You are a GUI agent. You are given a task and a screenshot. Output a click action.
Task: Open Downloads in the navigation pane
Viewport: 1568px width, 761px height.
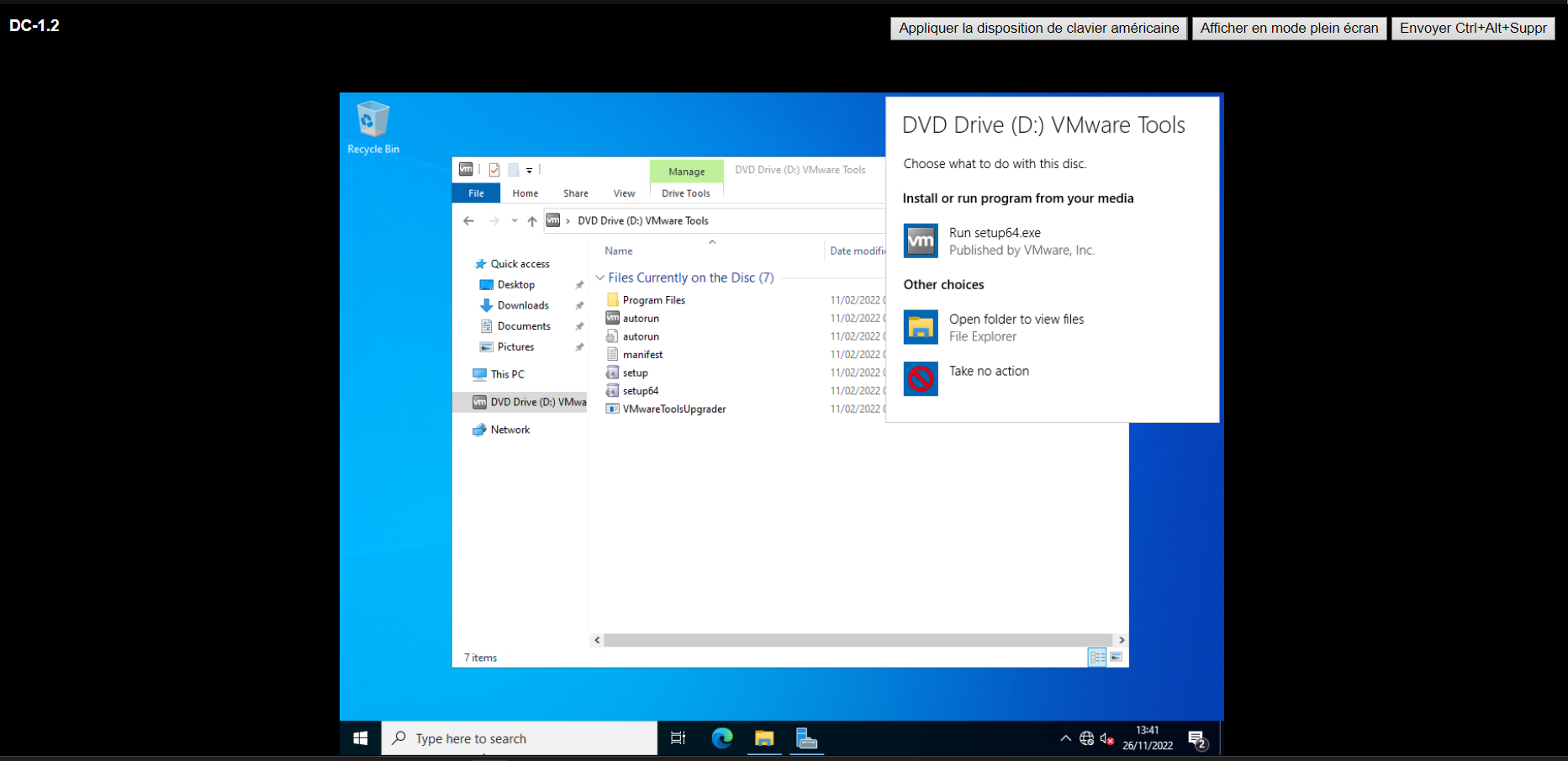point(523,305)
